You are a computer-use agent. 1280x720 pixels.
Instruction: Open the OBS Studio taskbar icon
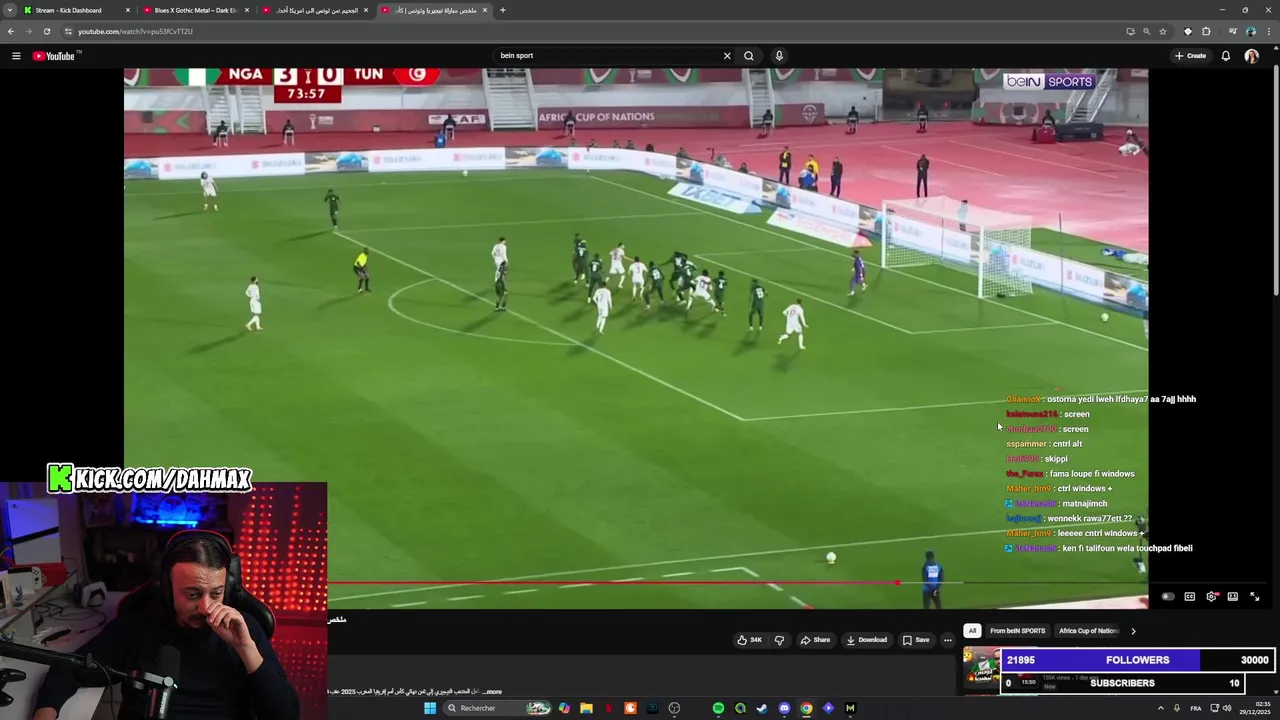click(x=674, y=708)
